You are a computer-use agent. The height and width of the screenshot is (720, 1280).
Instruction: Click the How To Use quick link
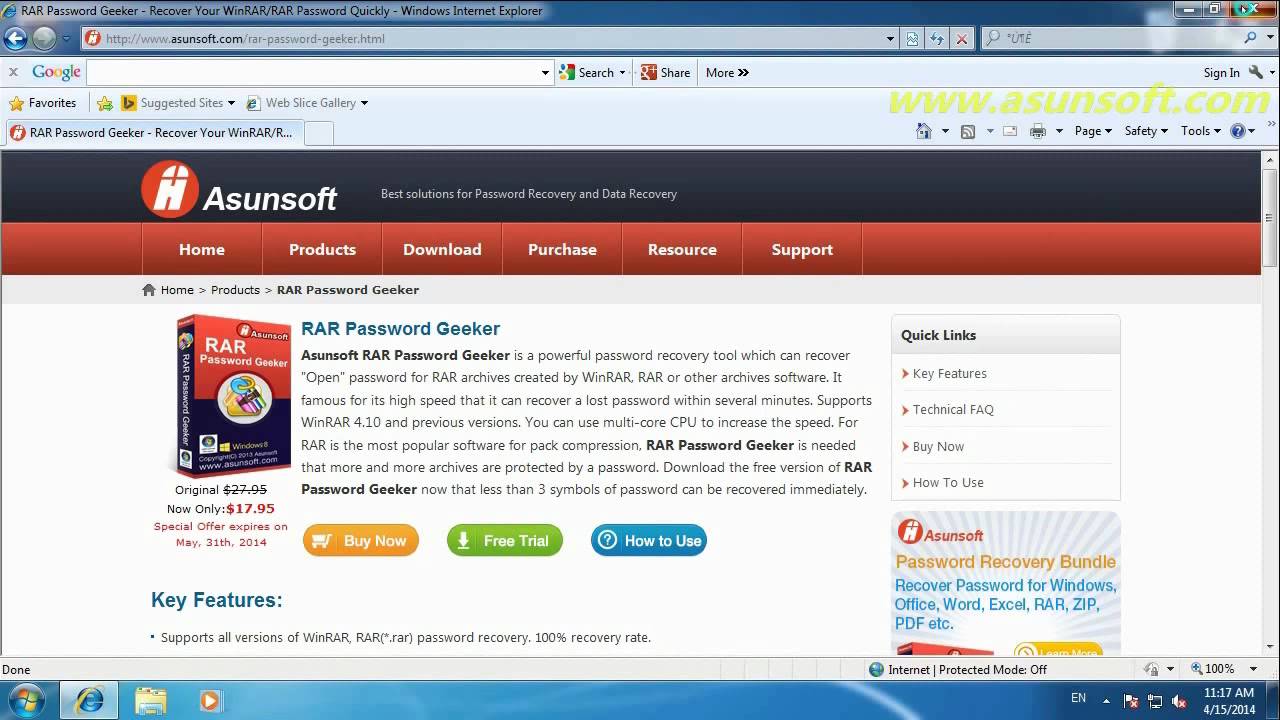click(x=948, y=483)
